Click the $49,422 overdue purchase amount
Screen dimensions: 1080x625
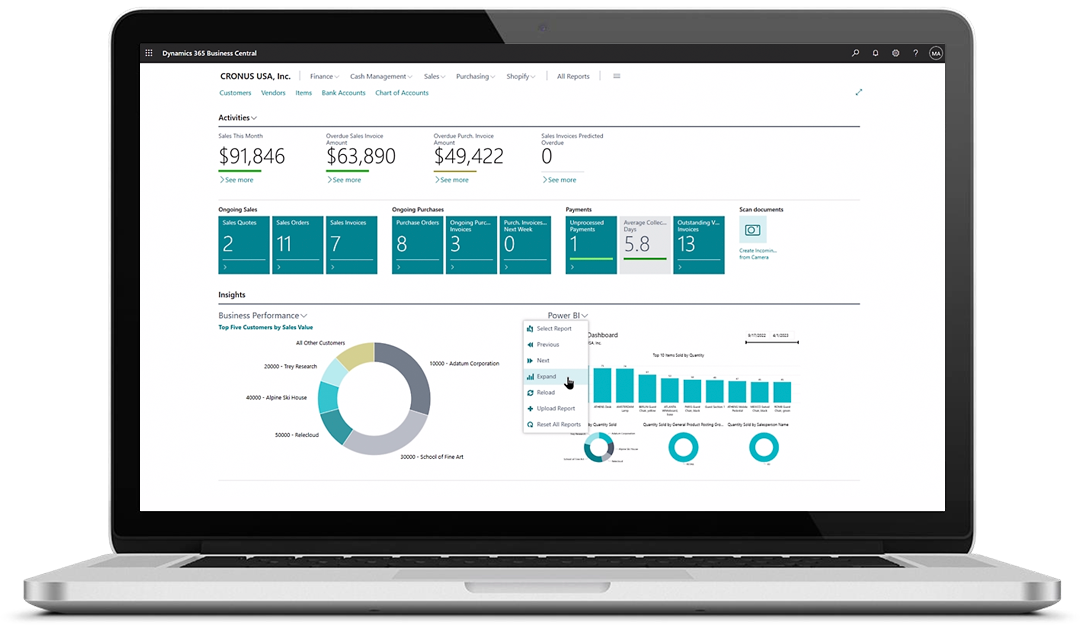pos(468,156)
